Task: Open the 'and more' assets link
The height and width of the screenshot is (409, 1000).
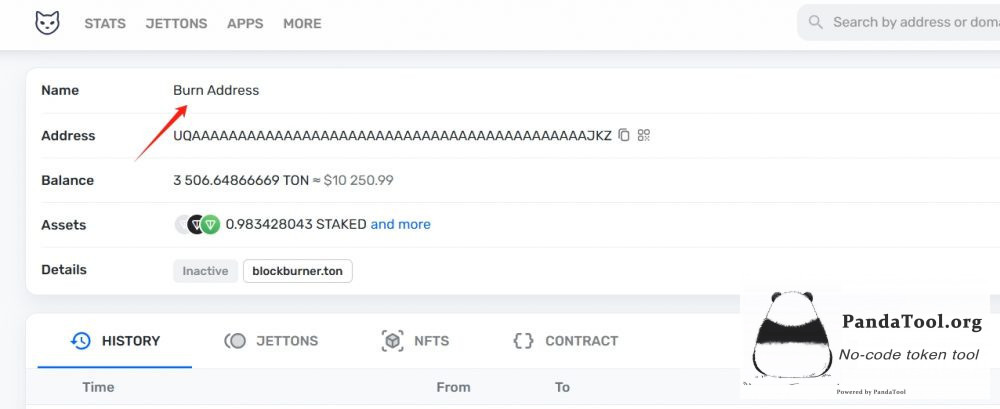Action: [401, 225]
